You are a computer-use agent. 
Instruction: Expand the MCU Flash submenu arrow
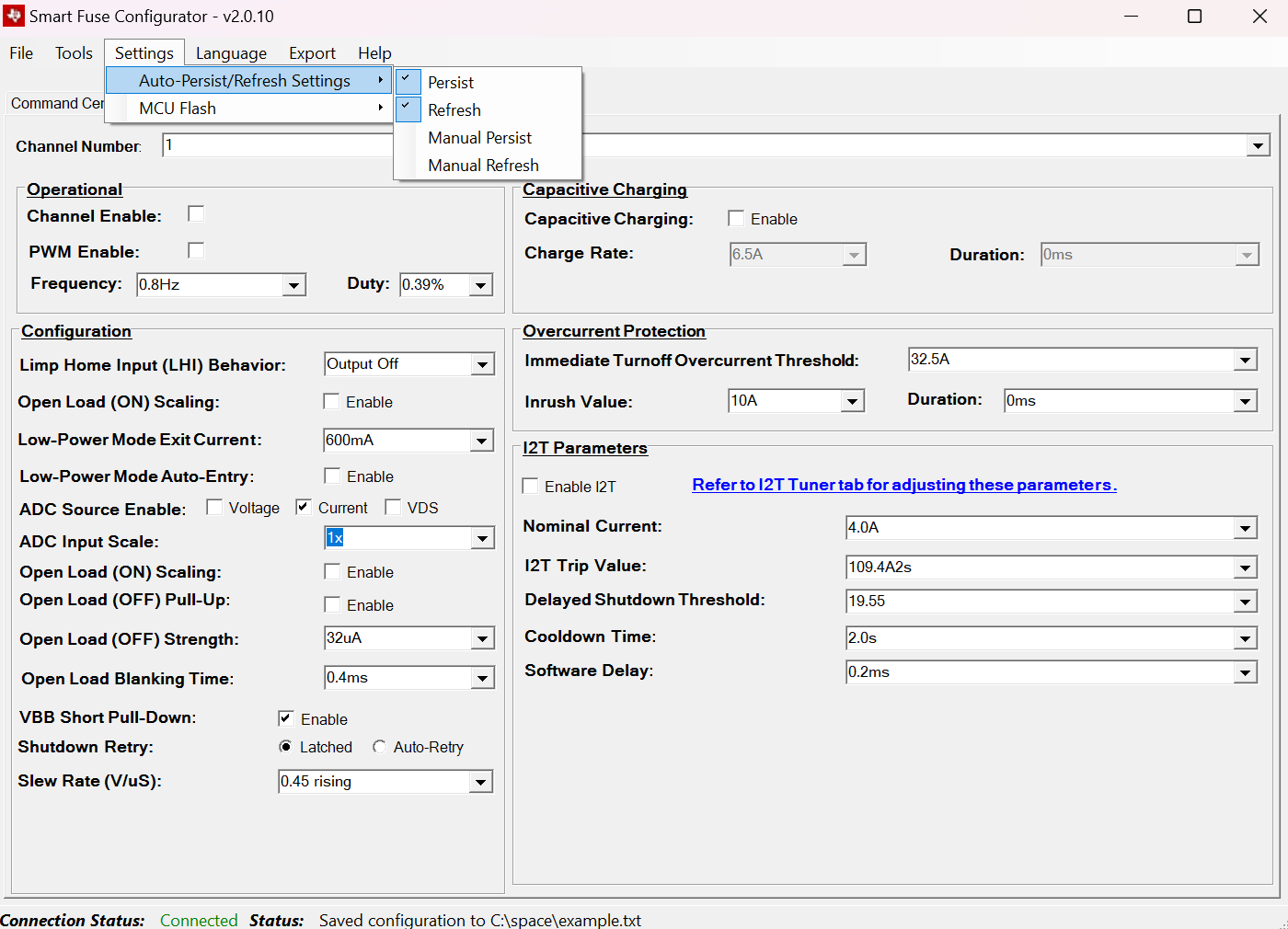[380, 109]
